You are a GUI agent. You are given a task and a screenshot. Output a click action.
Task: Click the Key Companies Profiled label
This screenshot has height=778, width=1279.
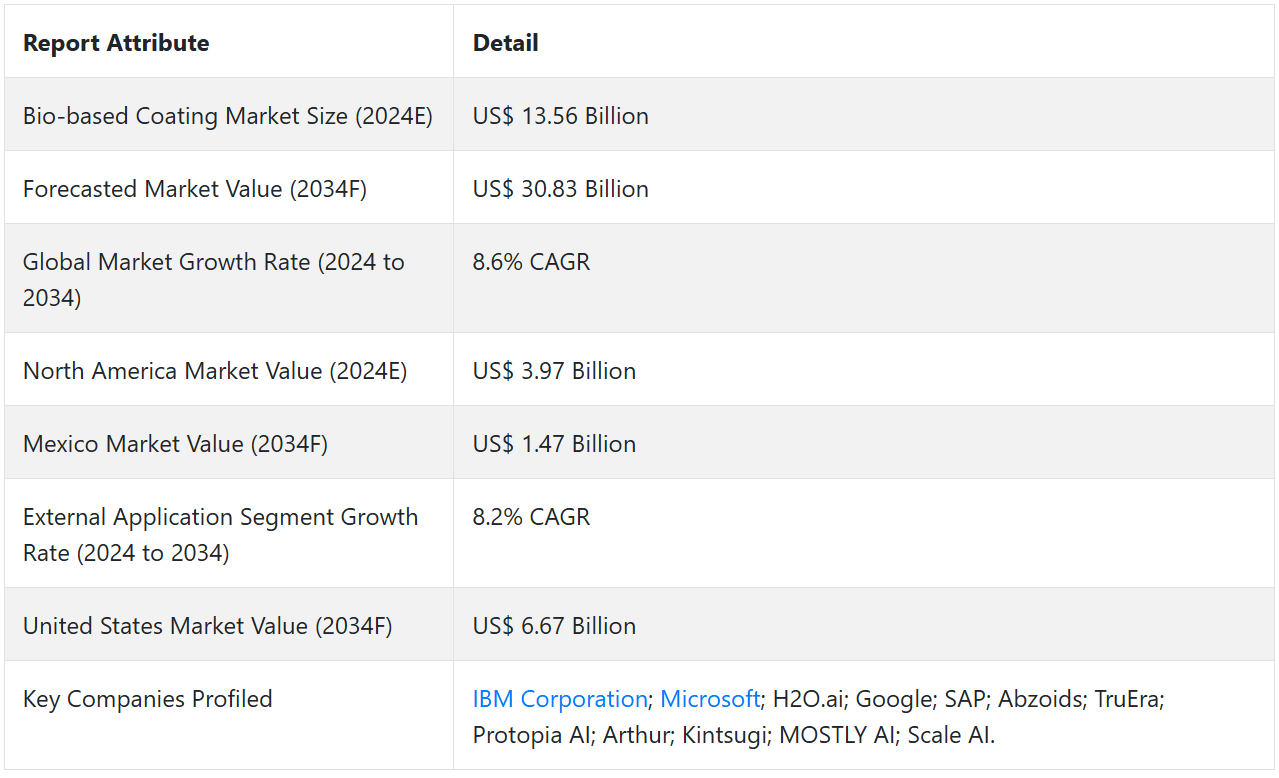[x=147, y=699]
